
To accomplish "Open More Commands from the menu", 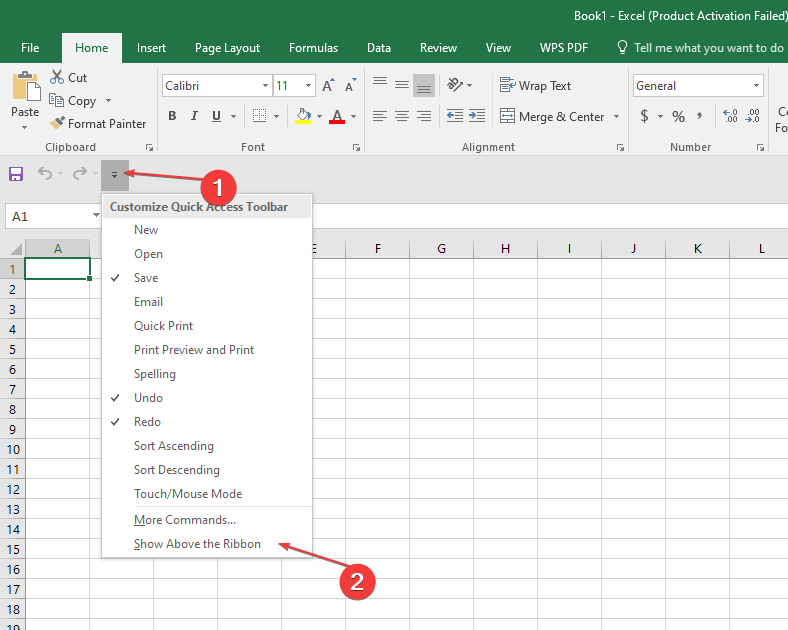I will point(185,520).
